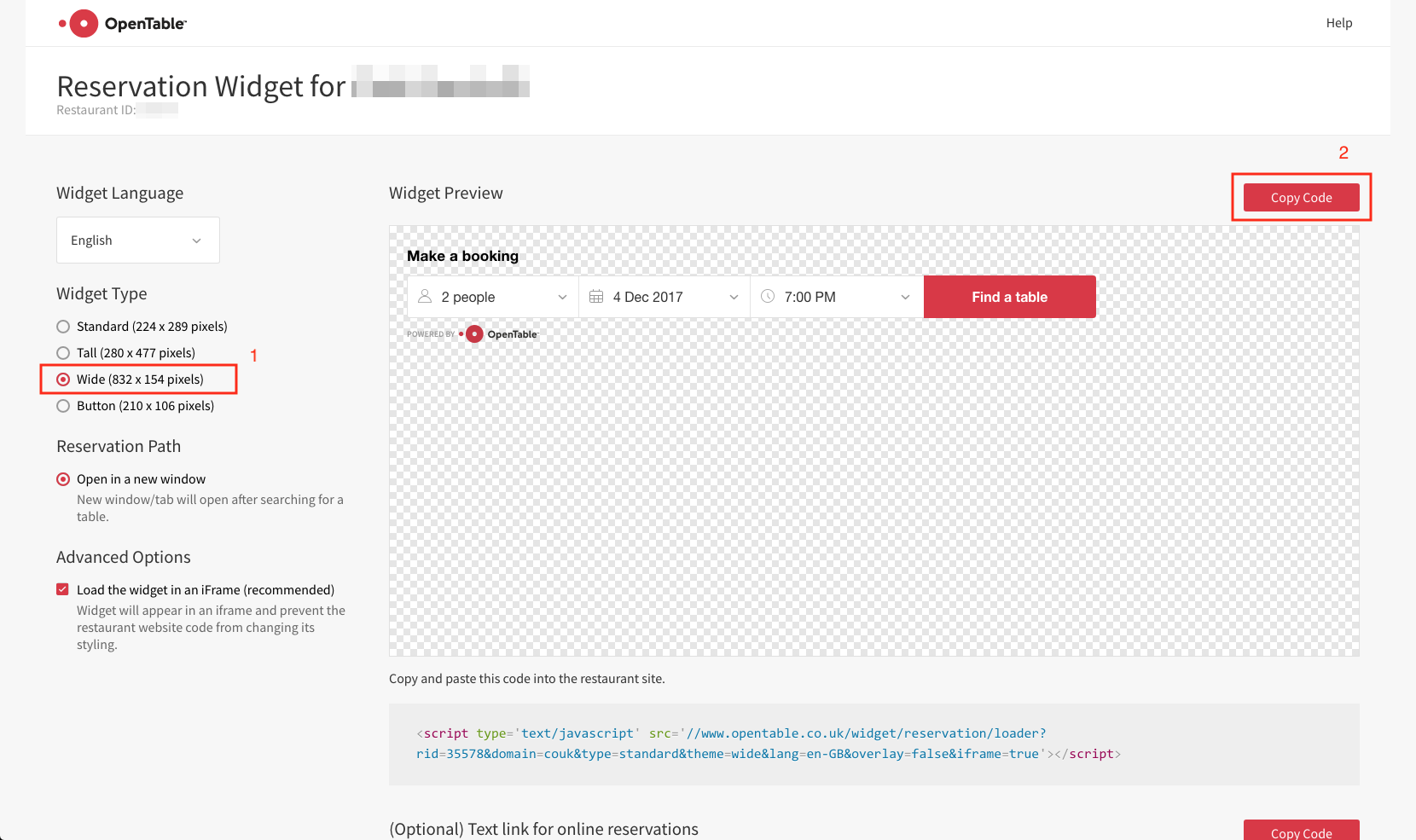The width and height of the screenshot is (1416, 840).
Task: Click the highlighted Copy Code button
Action: (x=1301, y=197)
